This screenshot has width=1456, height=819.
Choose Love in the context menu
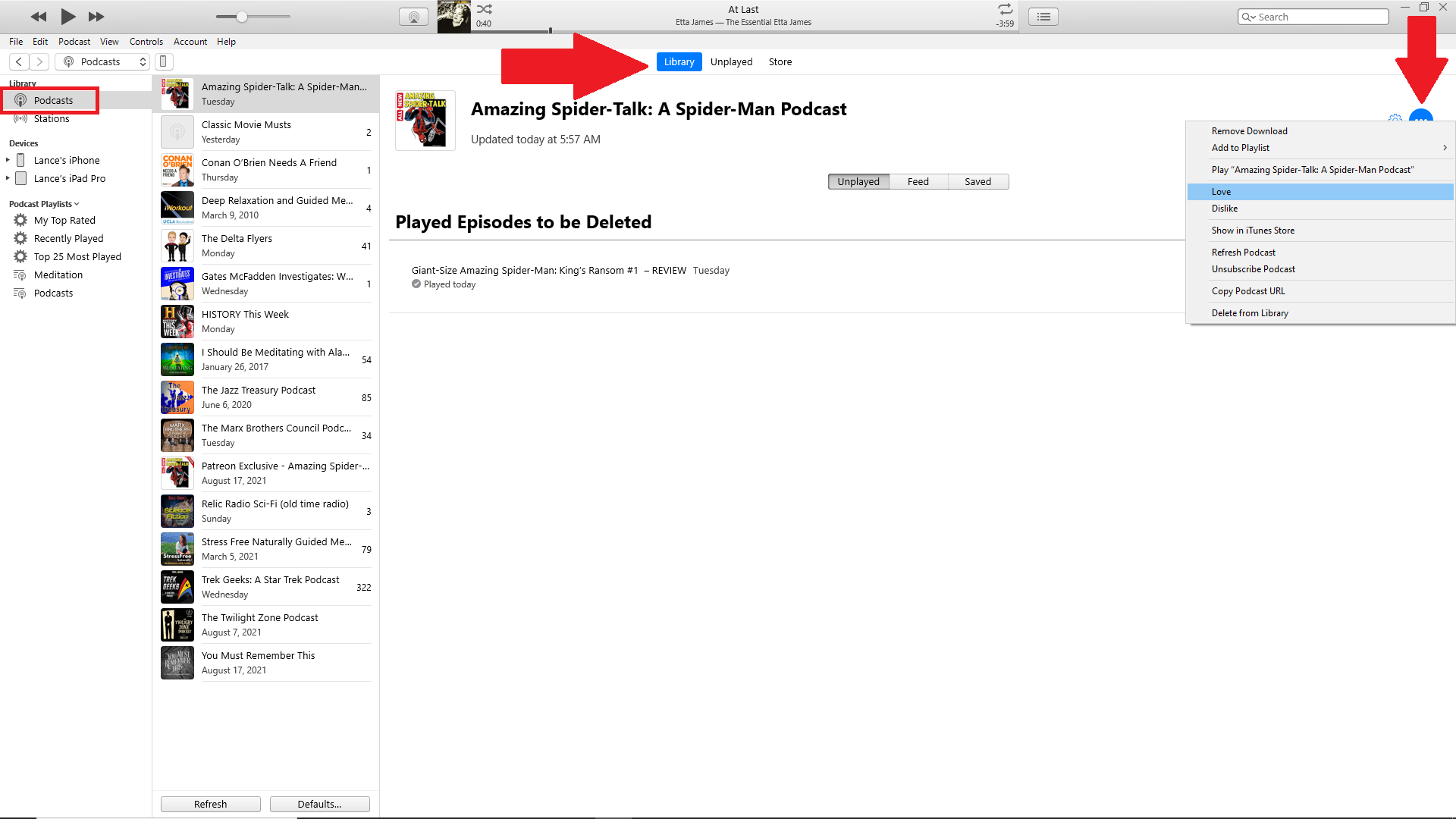[1320, 192]
